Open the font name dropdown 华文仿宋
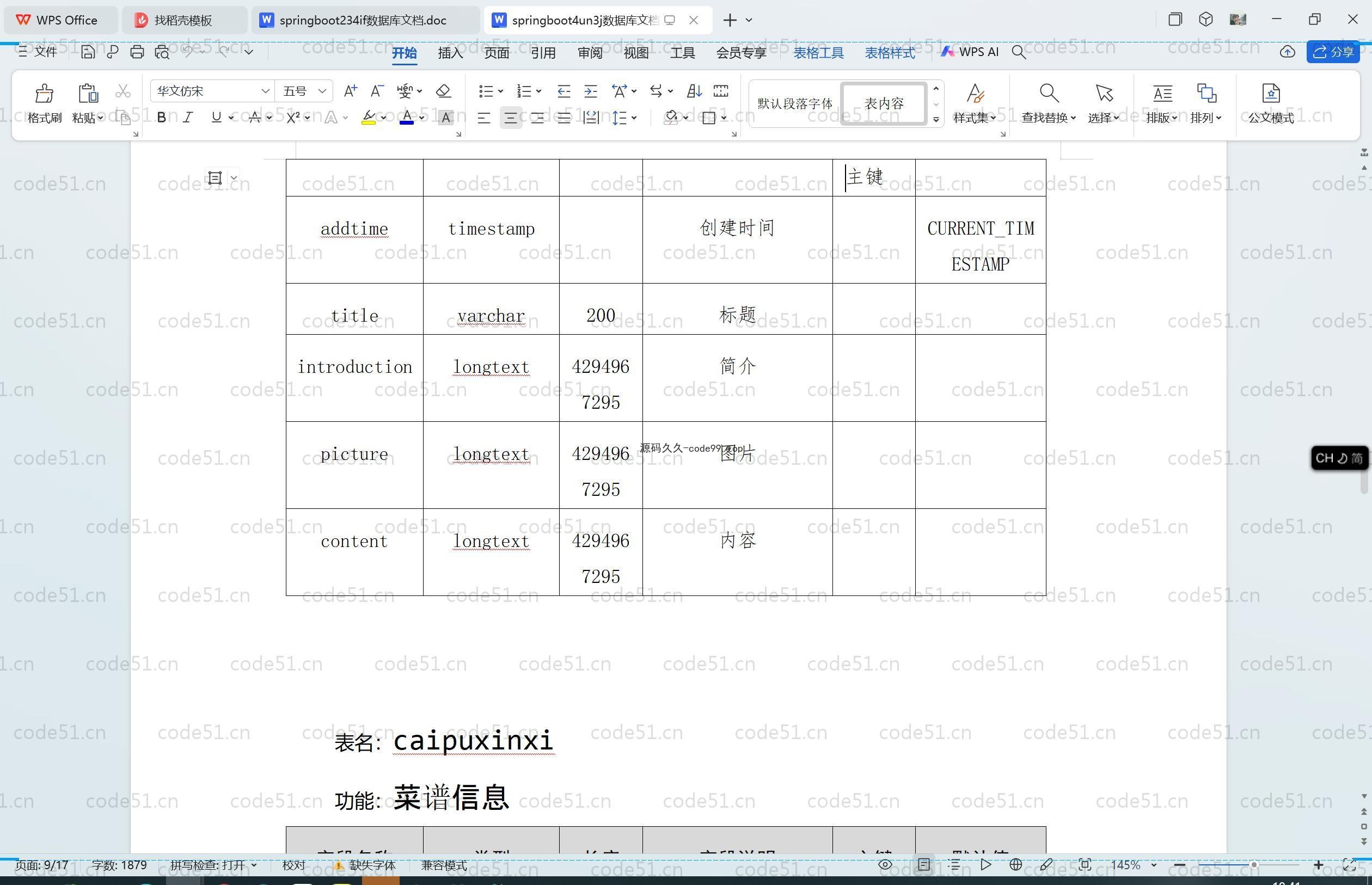 [265, 91]
